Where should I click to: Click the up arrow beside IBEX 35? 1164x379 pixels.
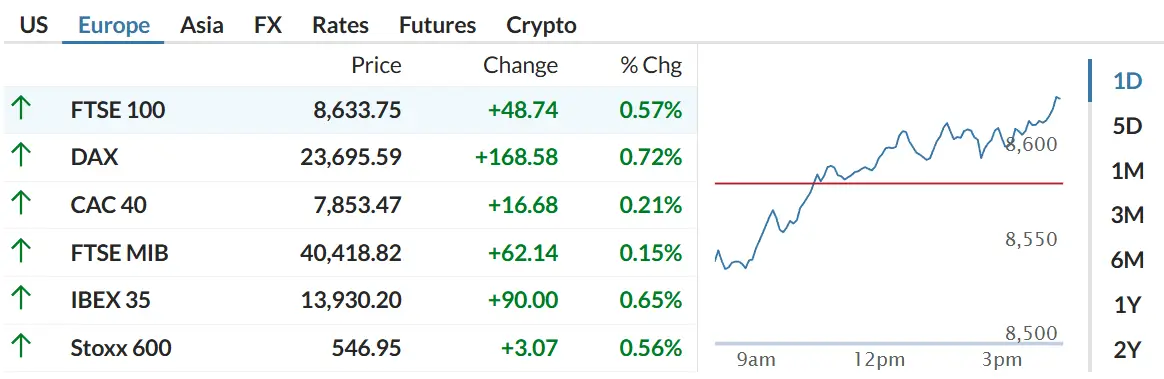coord(21,300)
